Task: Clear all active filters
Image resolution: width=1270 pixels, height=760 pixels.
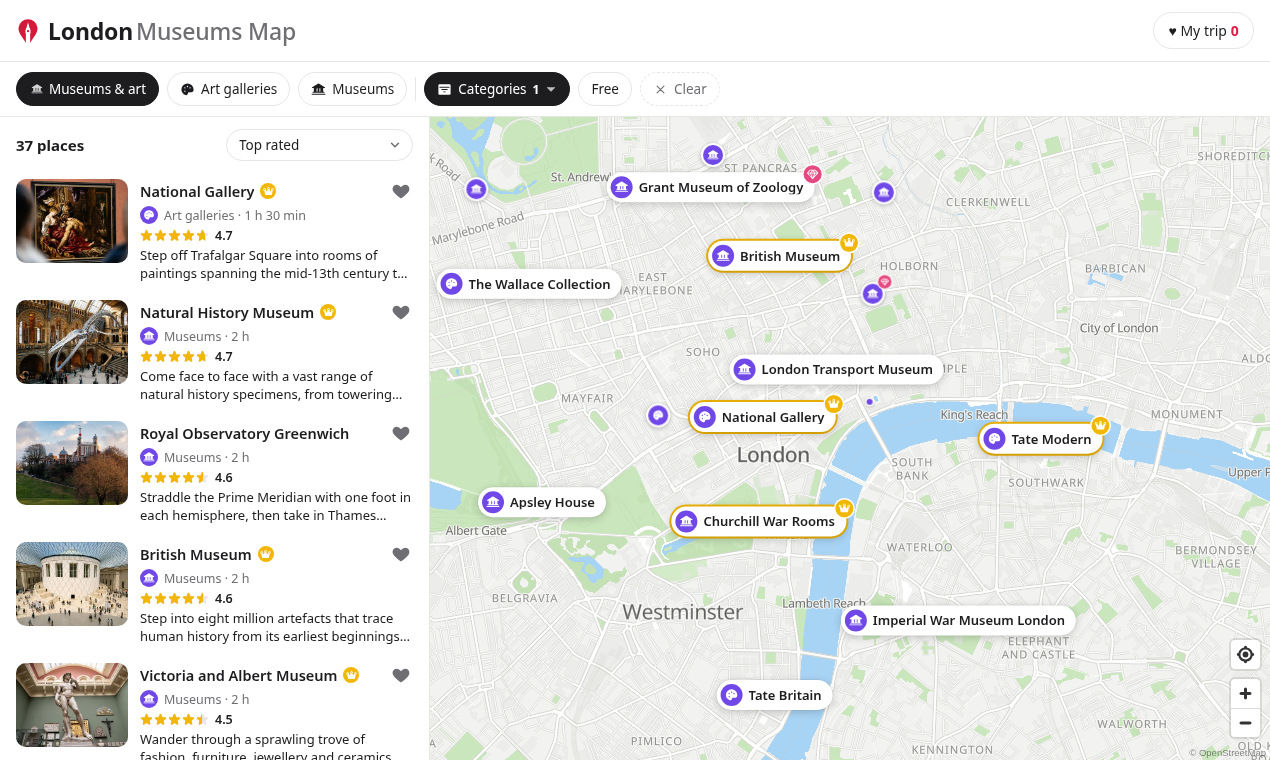Action: pos(680,89)
